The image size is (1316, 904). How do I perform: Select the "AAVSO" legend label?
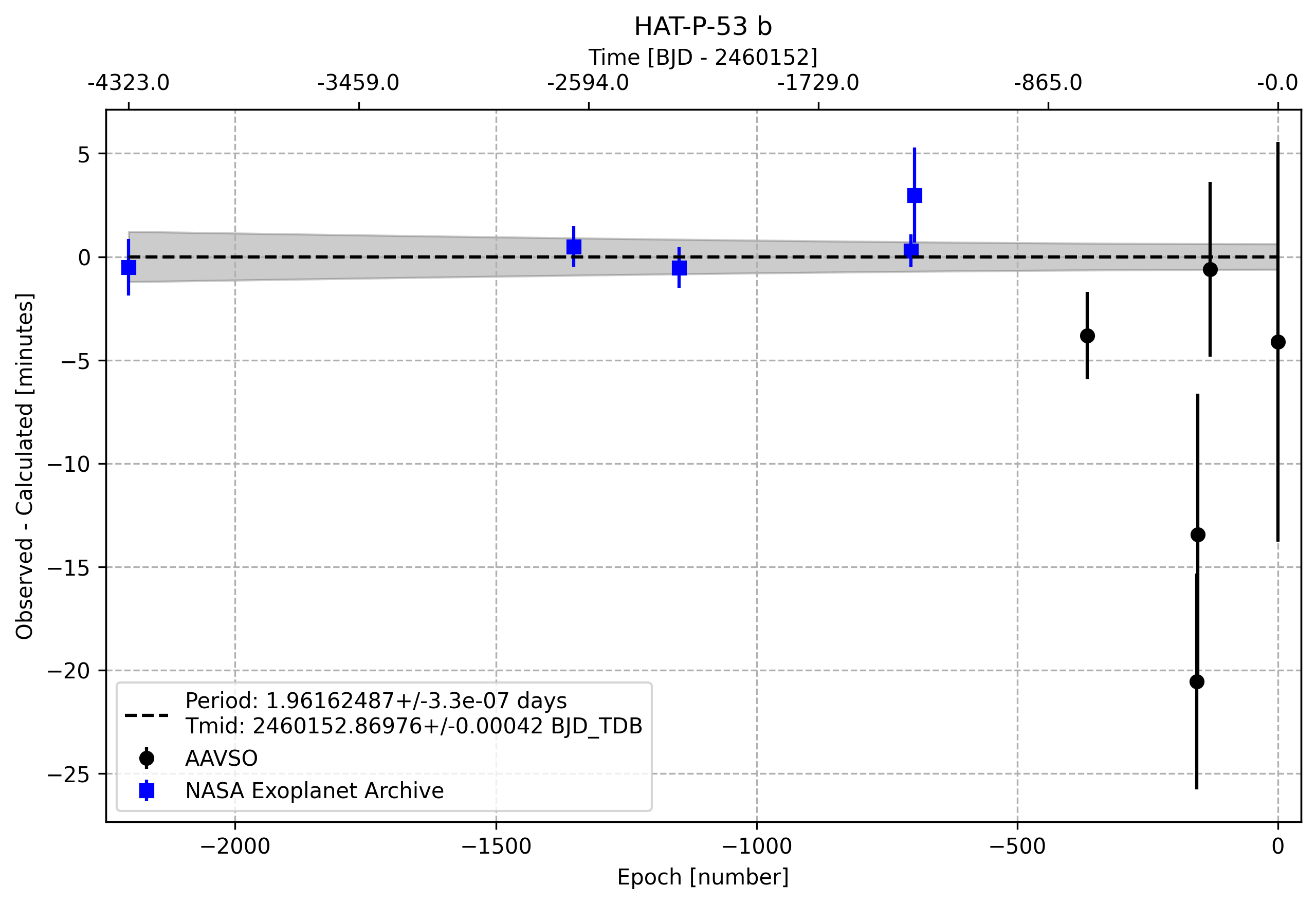(222, 759)
